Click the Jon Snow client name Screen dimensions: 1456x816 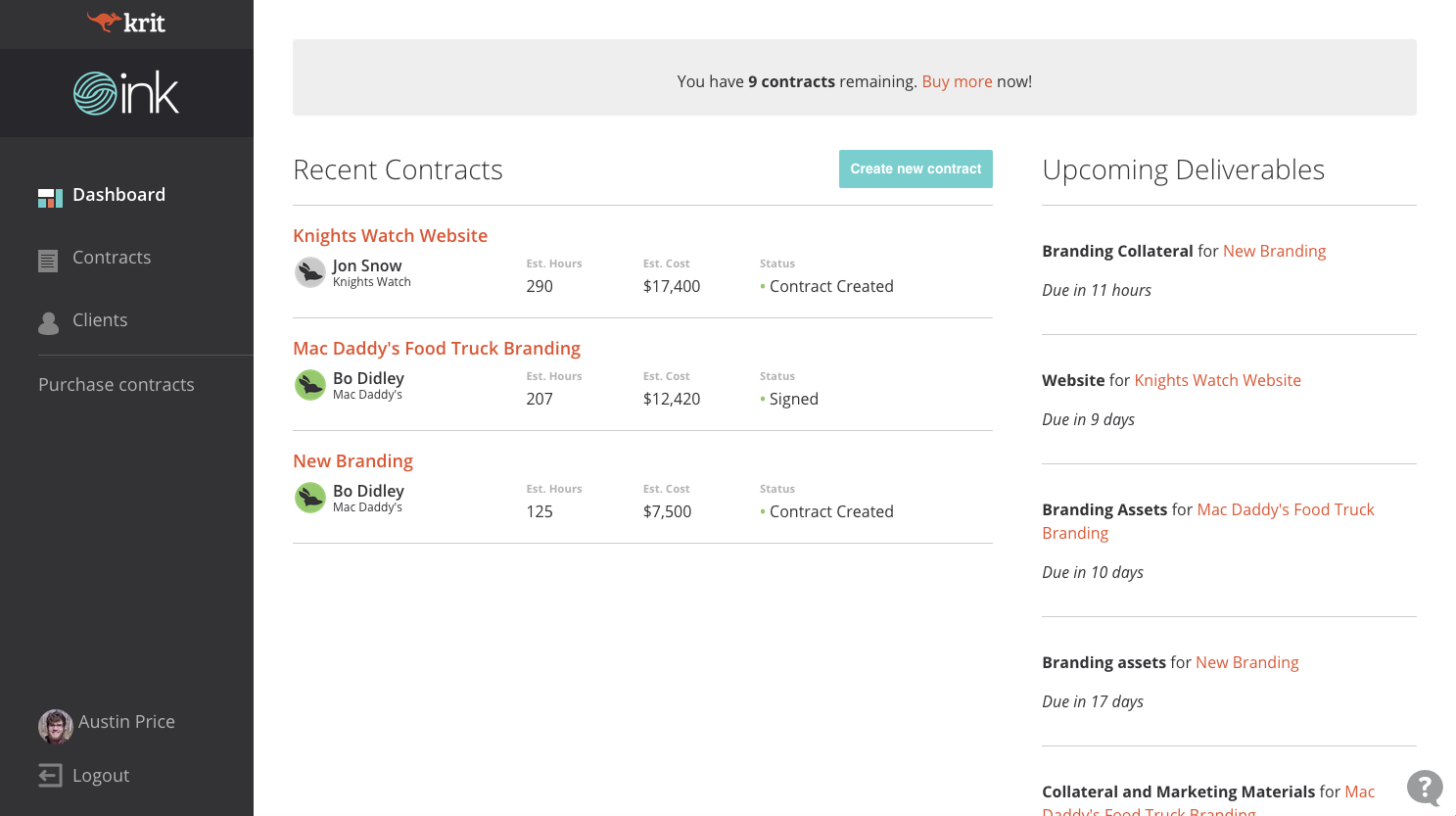[367, 265]
